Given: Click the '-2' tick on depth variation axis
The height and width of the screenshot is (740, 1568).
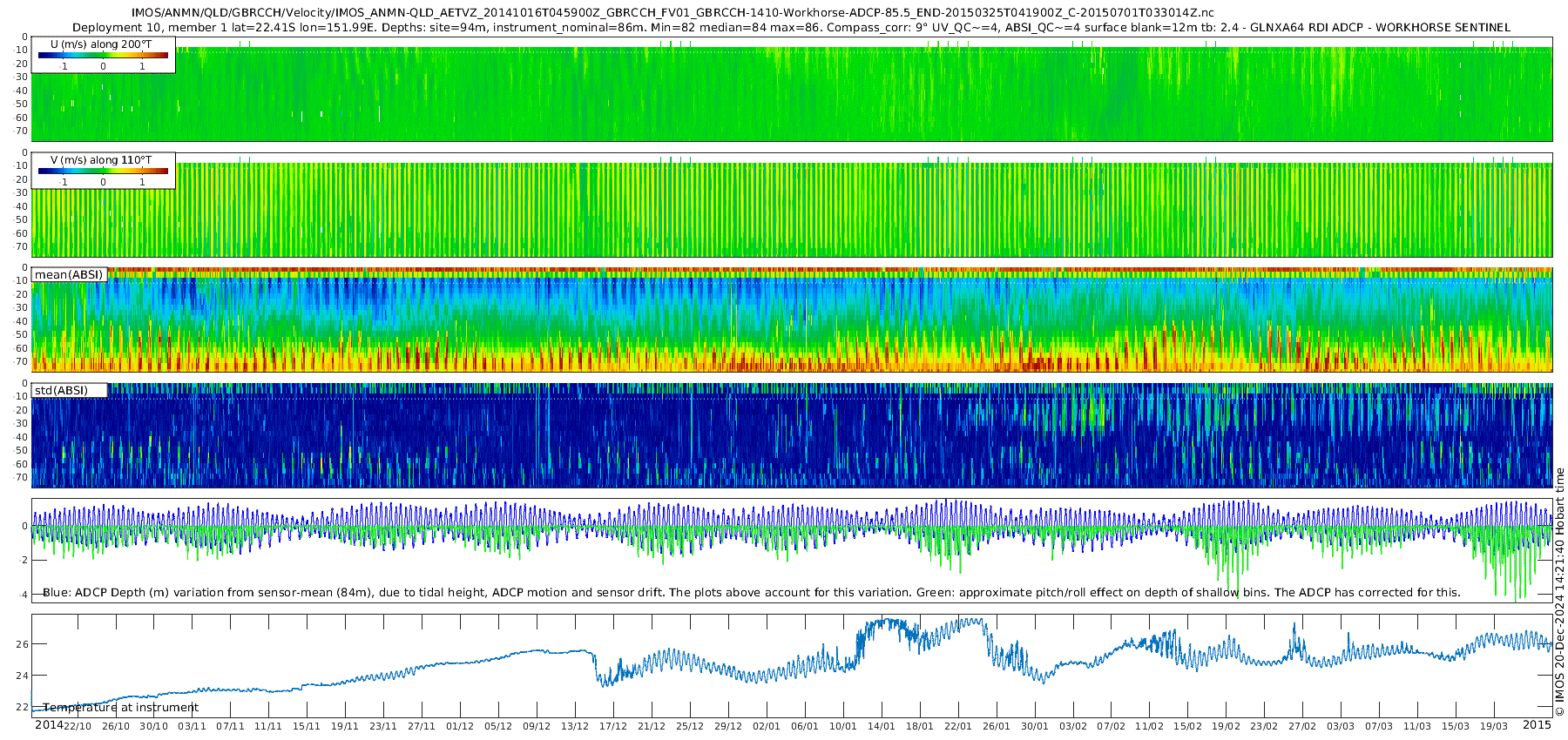Looking at the screenshot, I should [x=23, y=561].
